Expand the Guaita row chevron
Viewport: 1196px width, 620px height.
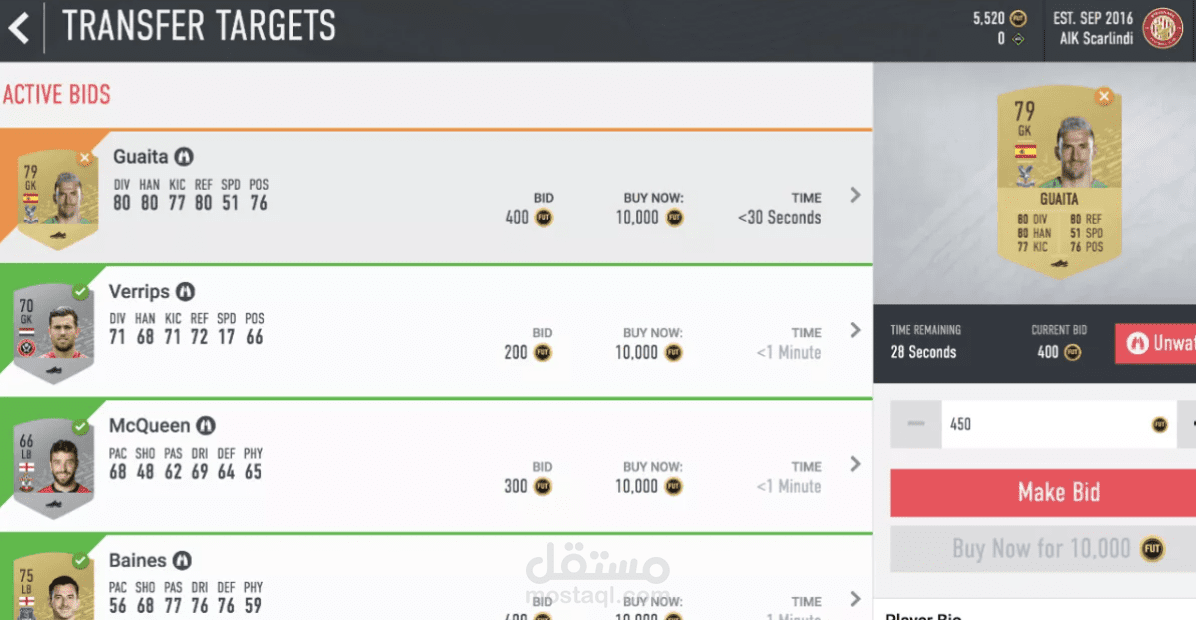(855, 195)
